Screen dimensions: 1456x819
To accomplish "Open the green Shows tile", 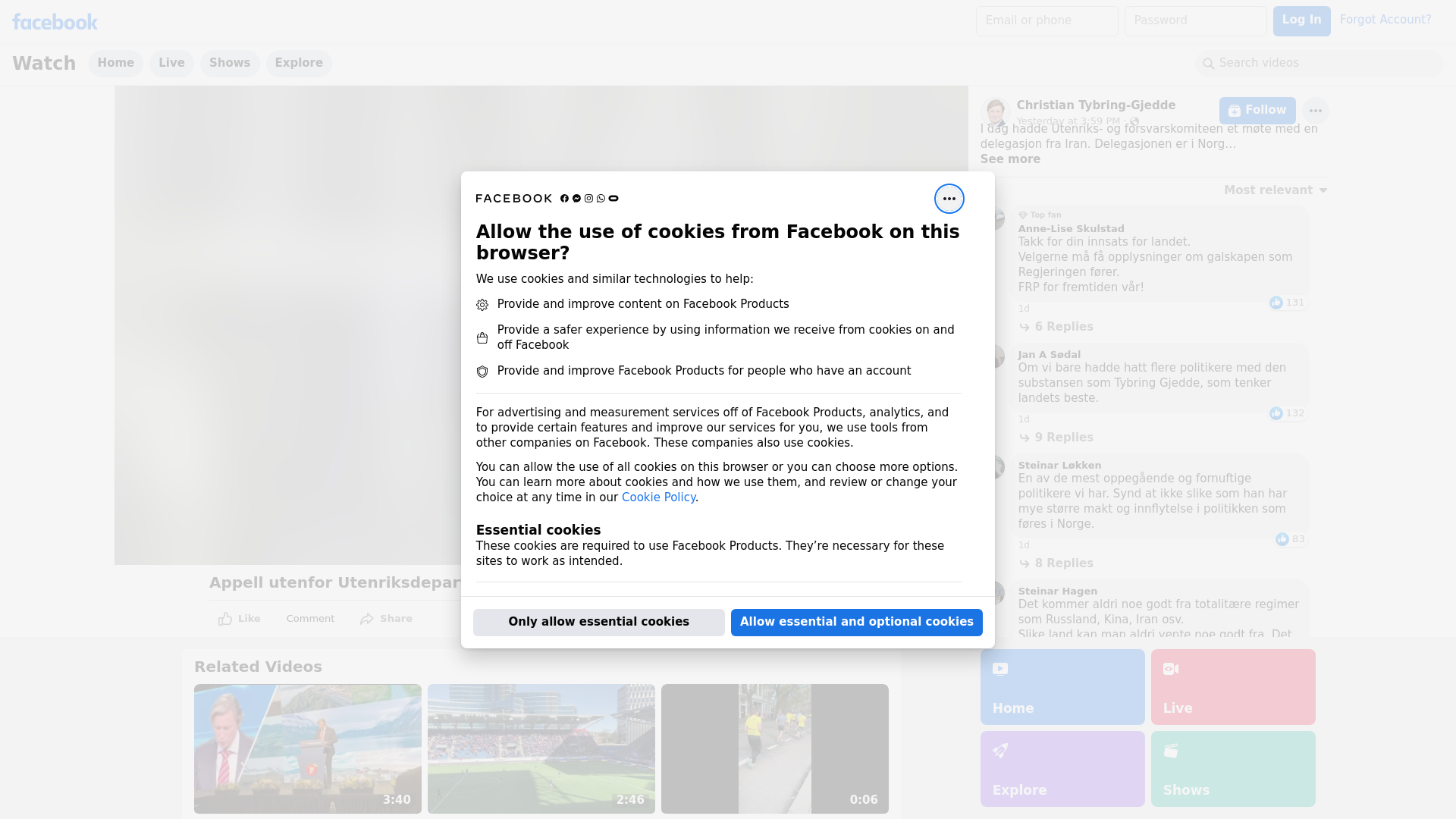I will tap(1233, 769).
